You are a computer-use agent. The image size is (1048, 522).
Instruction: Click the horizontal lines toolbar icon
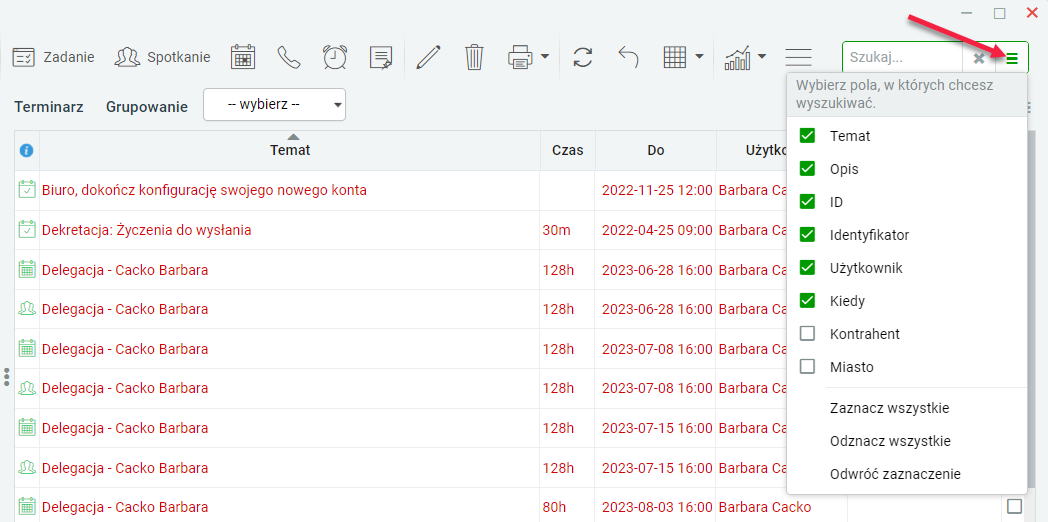pos(798,57)
